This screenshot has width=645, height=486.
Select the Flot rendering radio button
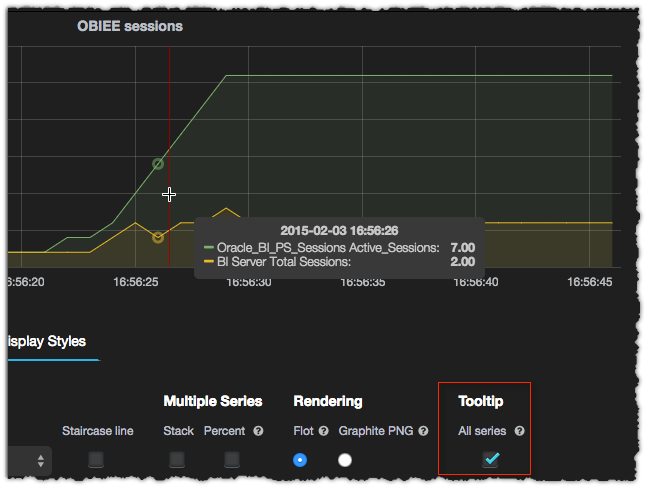click(300, 460)
